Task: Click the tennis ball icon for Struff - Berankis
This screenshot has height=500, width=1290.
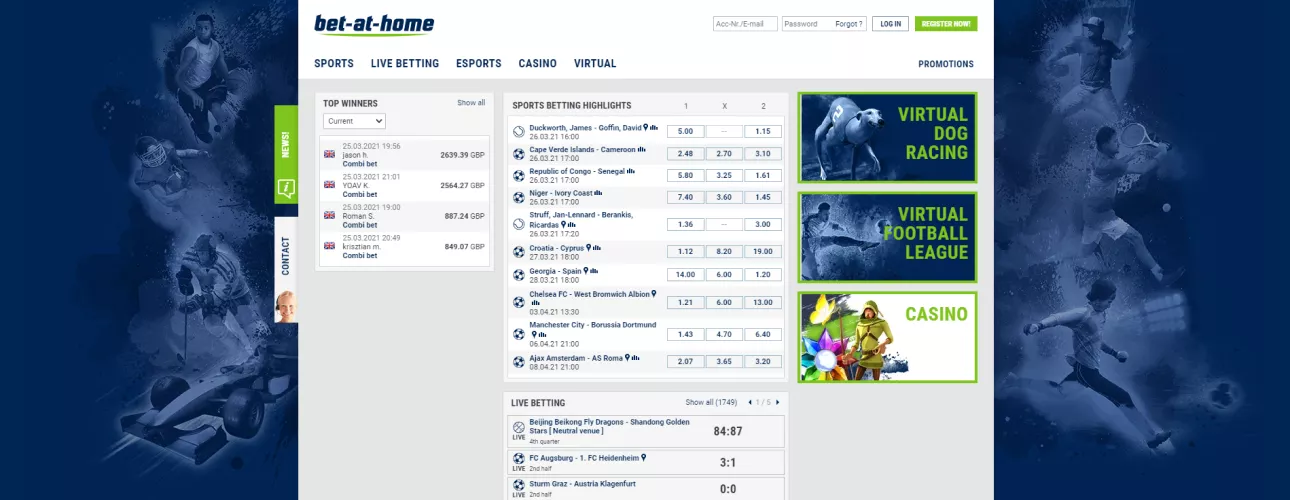Action: click(x=518, y=225)
